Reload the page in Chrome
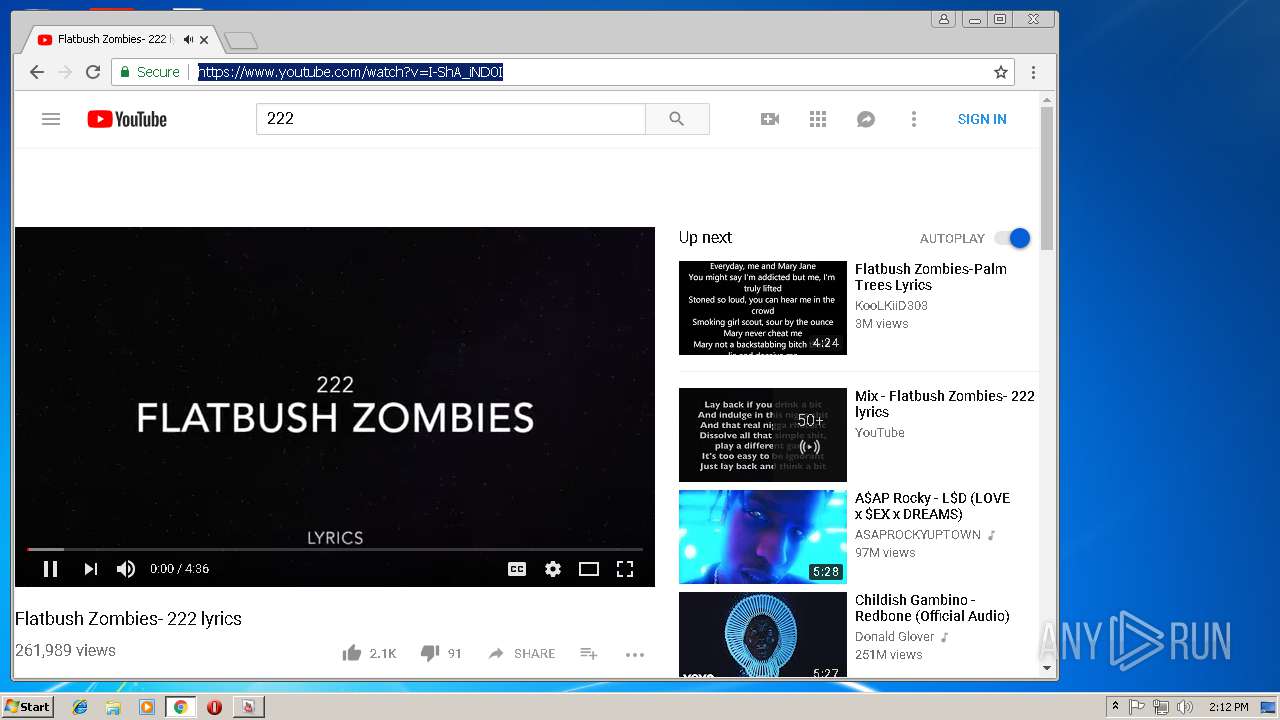Image resolution: width=1280 pixels, height=720 pixels. (x=93, y=72)
